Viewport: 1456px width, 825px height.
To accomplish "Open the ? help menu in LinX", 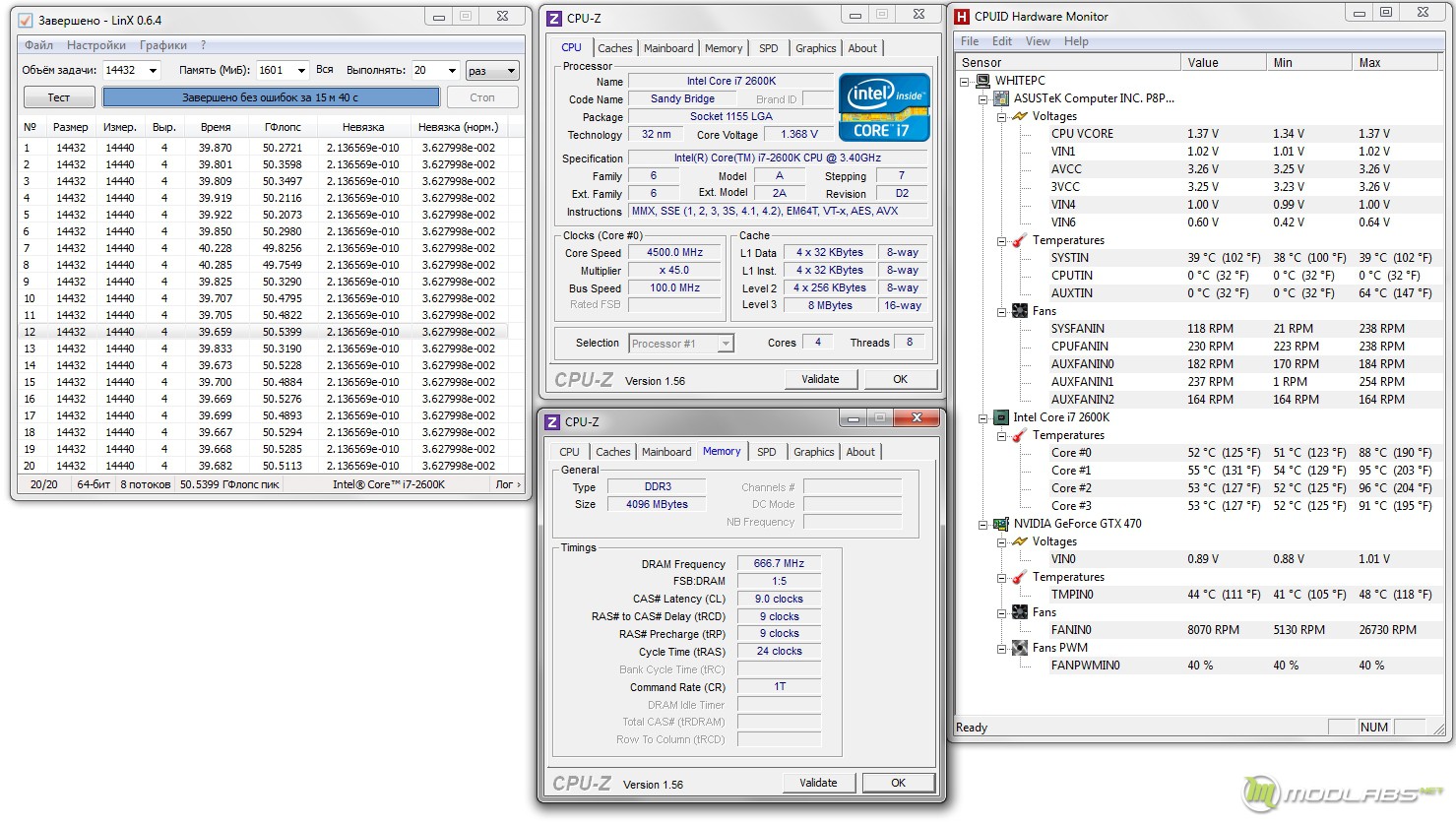I will click(204, 45).
